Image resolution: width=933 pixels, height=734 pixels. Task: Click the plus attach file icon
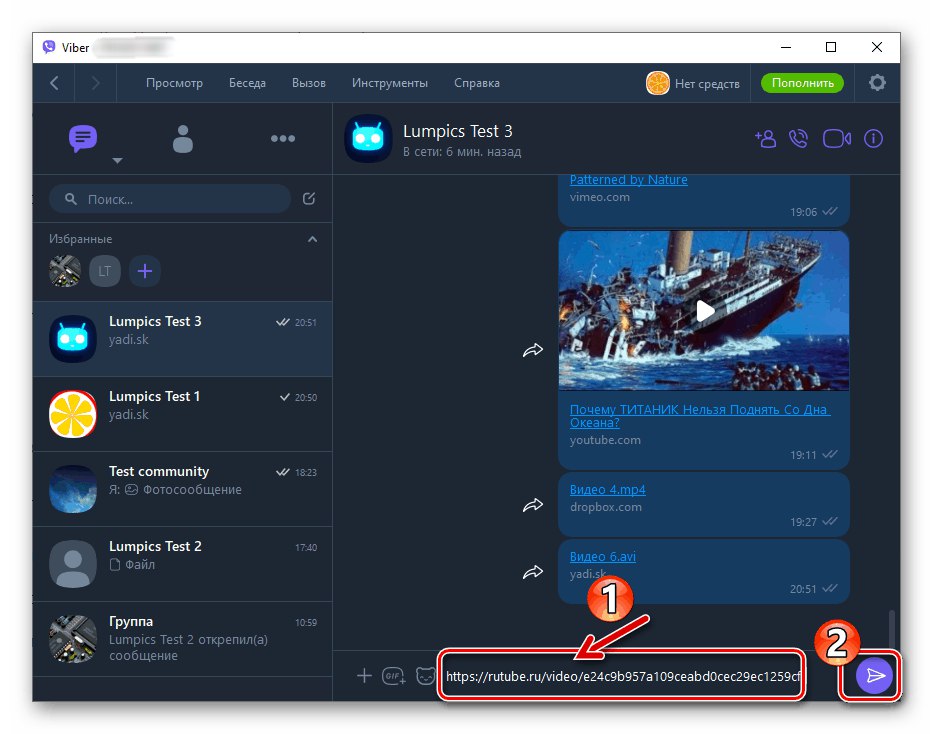[364, 676]
